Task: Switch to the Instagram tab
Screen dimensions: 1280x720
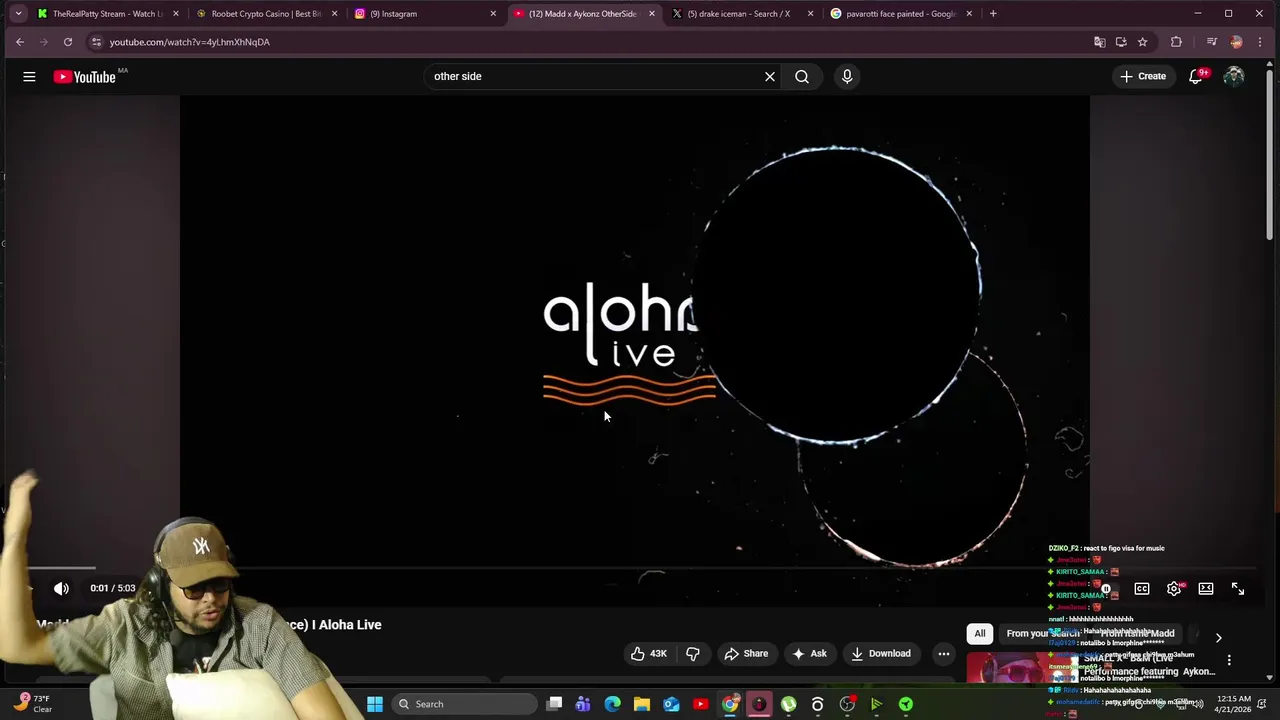Action: point(425,14)
